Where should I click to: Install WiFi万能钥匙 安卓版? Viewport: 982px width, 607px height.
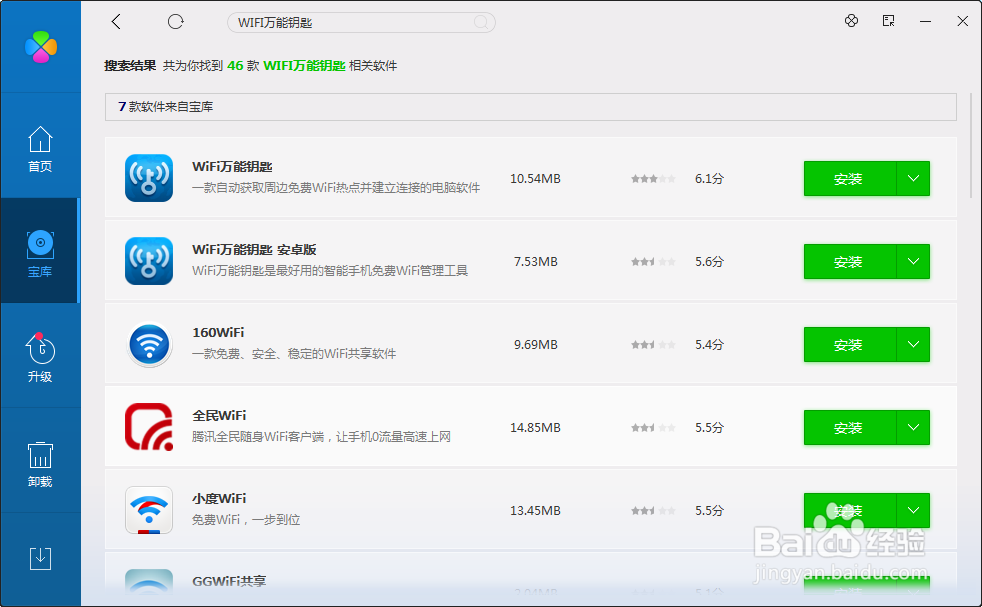coord(850,261)
